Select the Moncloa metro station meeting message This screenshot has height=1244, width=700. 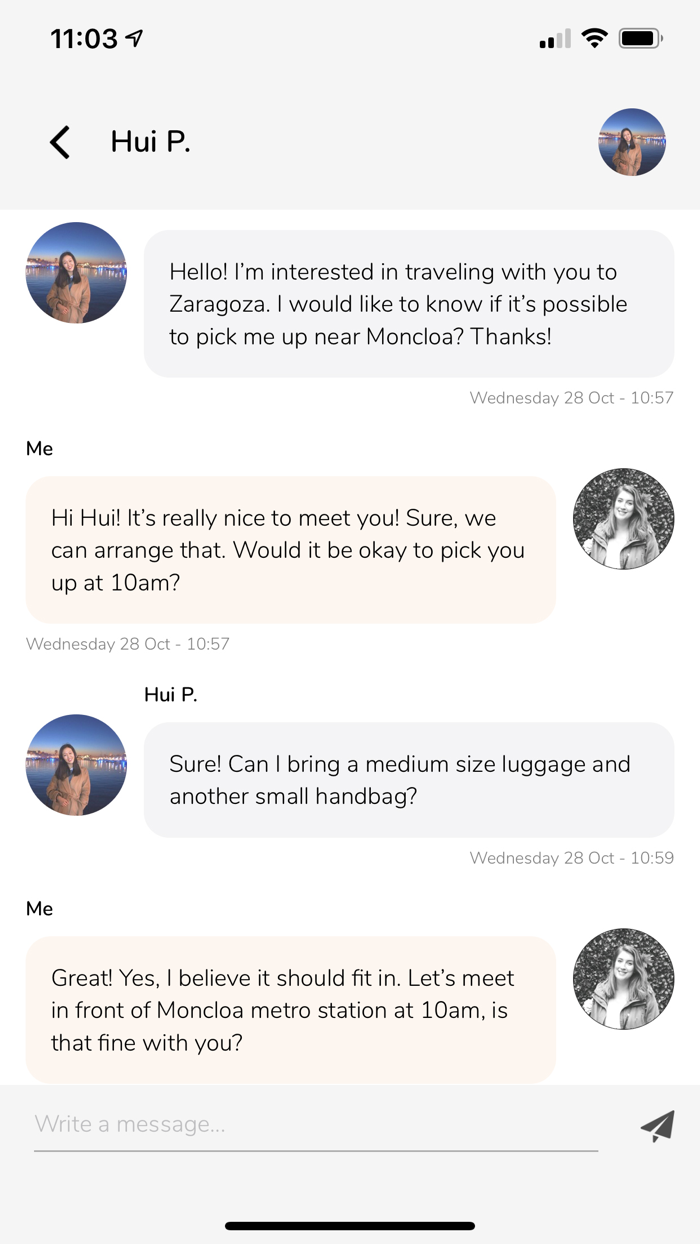coord(290,1010)
